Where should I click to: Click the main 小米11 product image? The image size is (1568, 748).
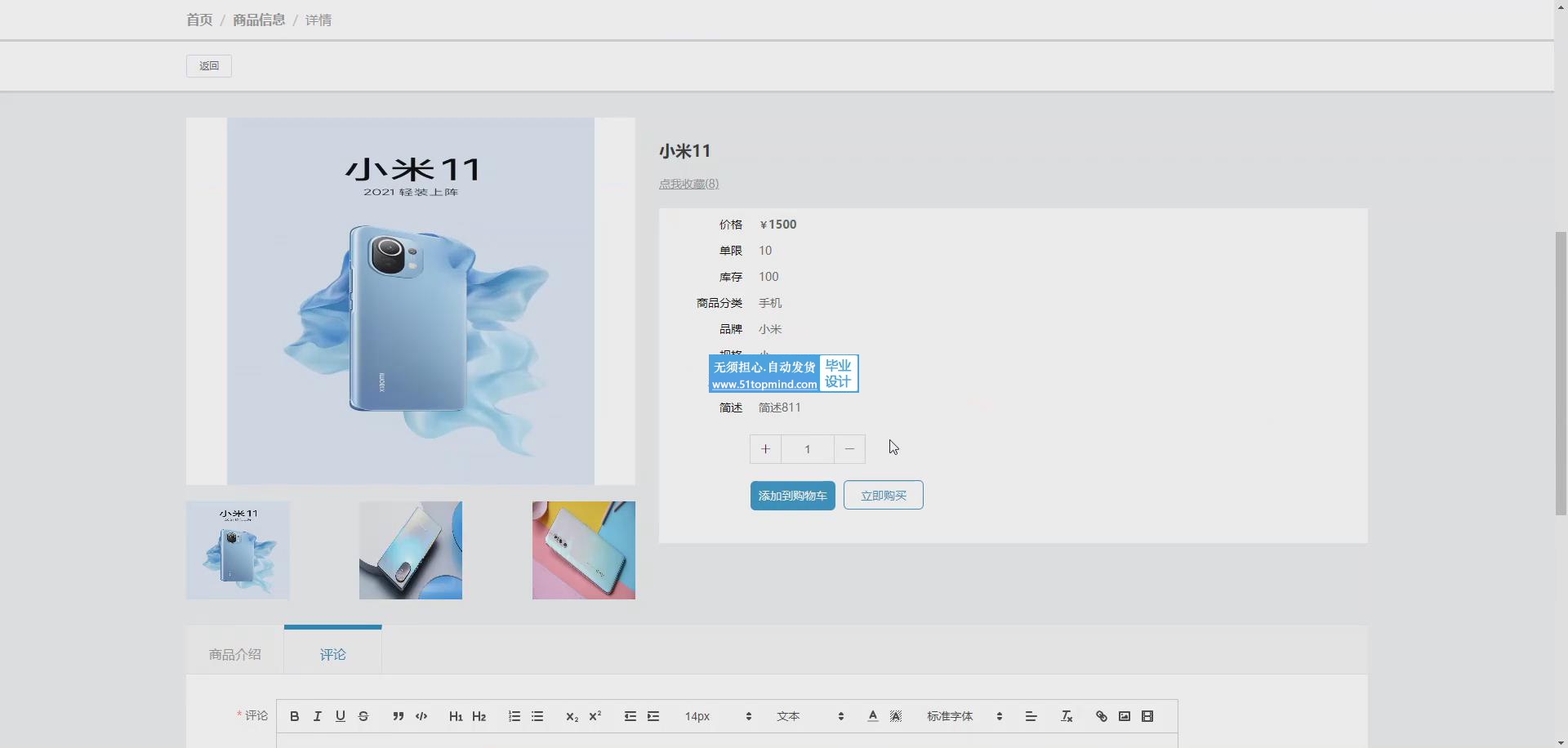click(411, 301)
